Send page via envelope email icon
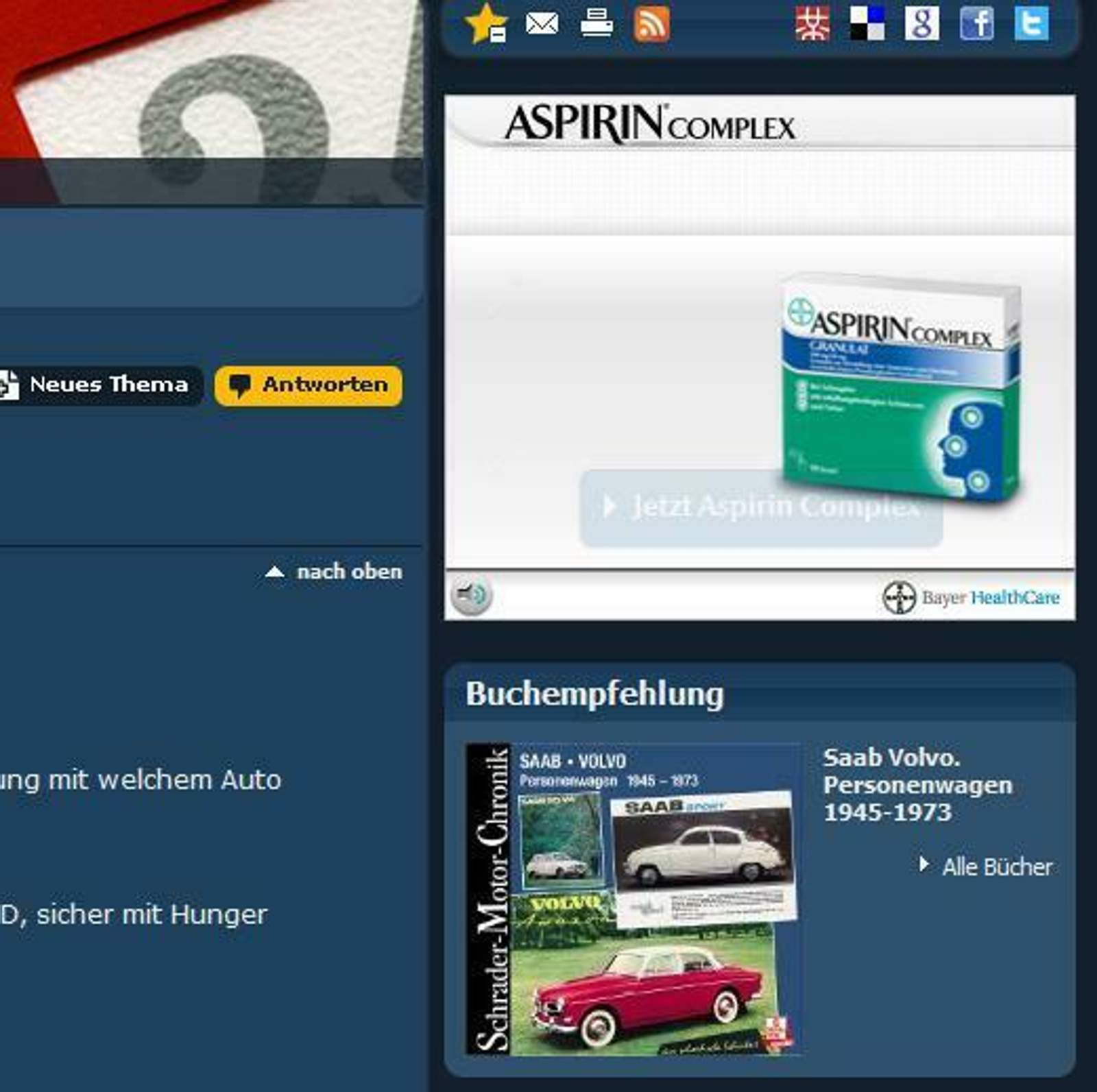Screen dimensions: 1097x1092 tap(542, 24)
